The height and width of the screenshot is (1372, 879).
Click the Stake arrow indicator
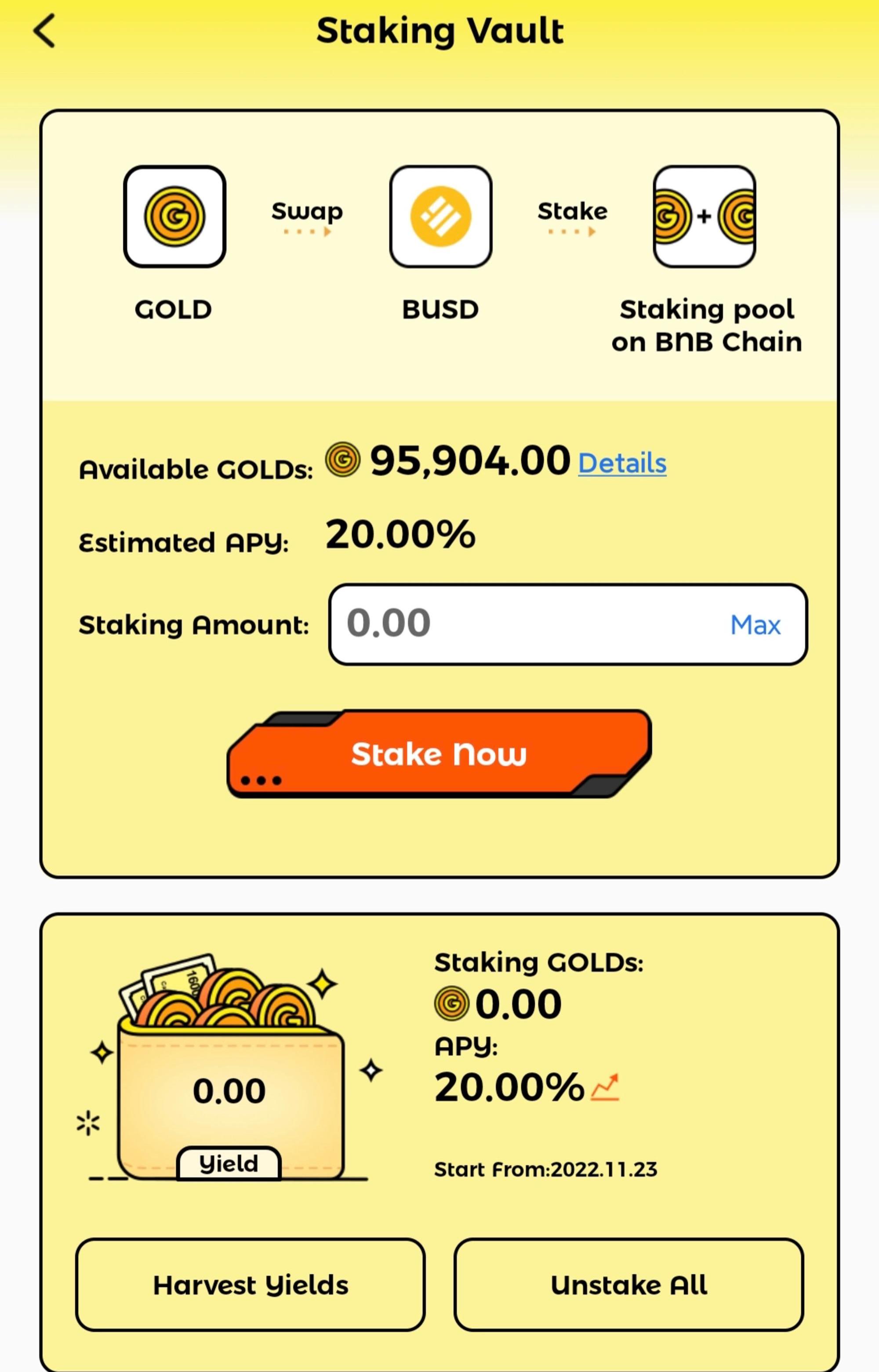pyautogui.click(x=572, y=232)
